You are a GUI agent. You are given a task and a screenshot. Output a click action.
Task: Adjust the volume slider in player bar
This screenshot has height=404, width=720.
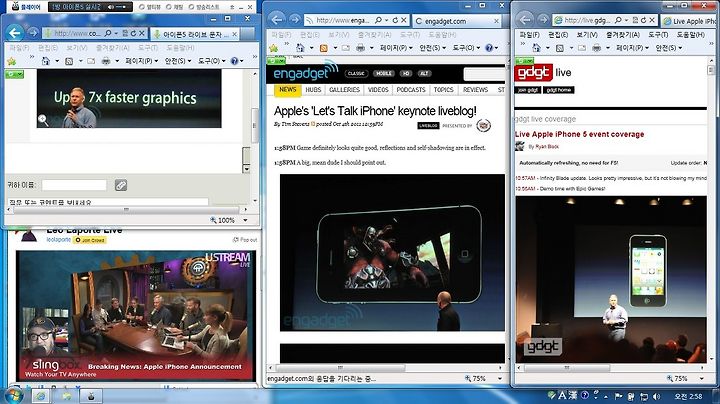(122, 7)
